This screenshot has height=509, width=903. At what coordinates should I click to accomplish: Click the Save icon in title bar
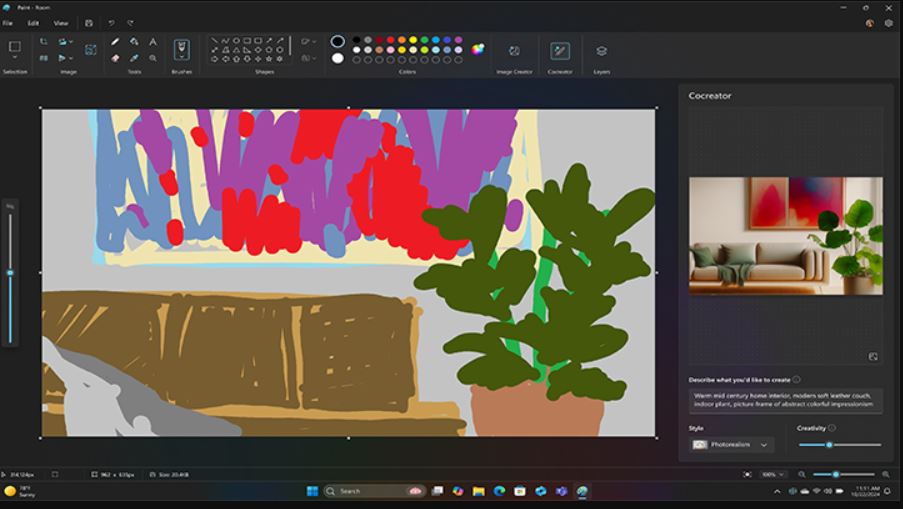tap(89, 23)
